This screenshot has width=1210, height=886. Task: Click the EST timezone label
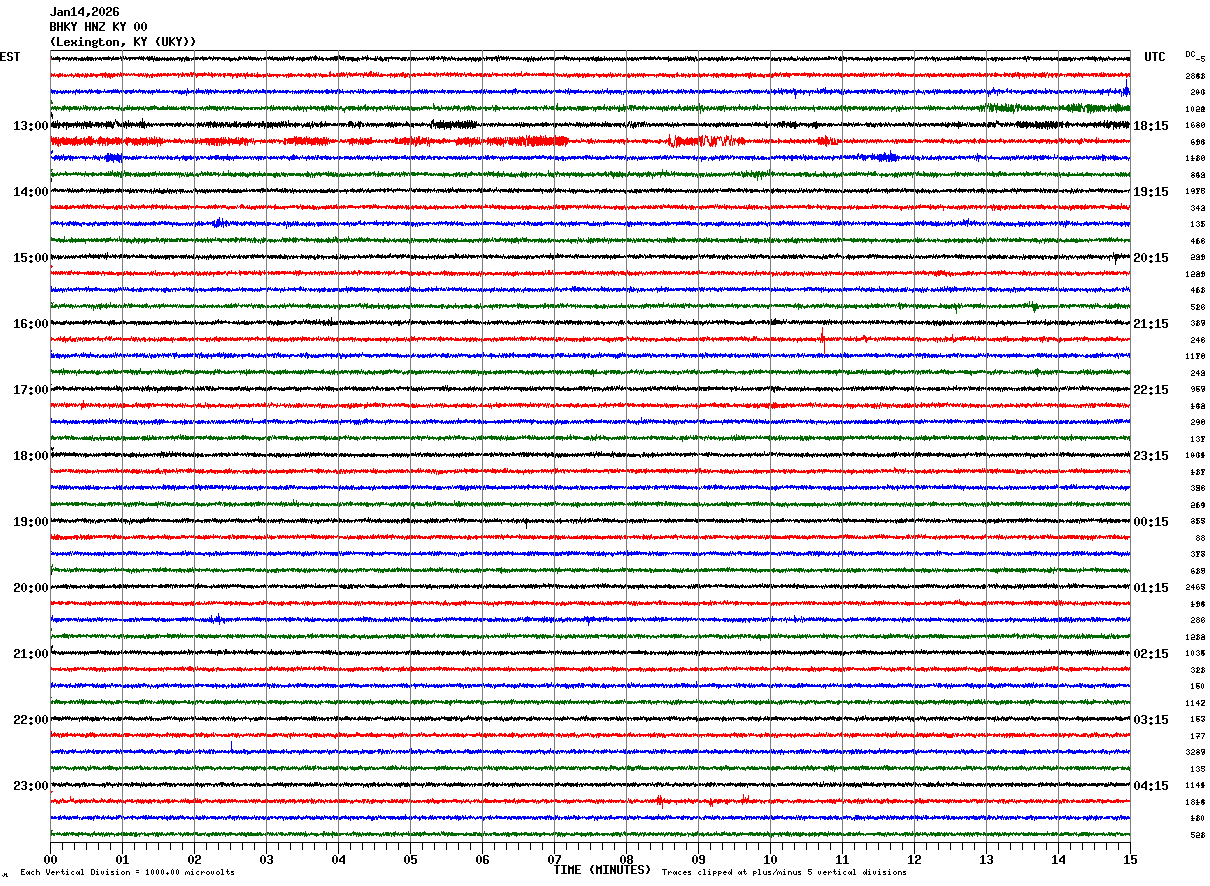coord(10,57)
